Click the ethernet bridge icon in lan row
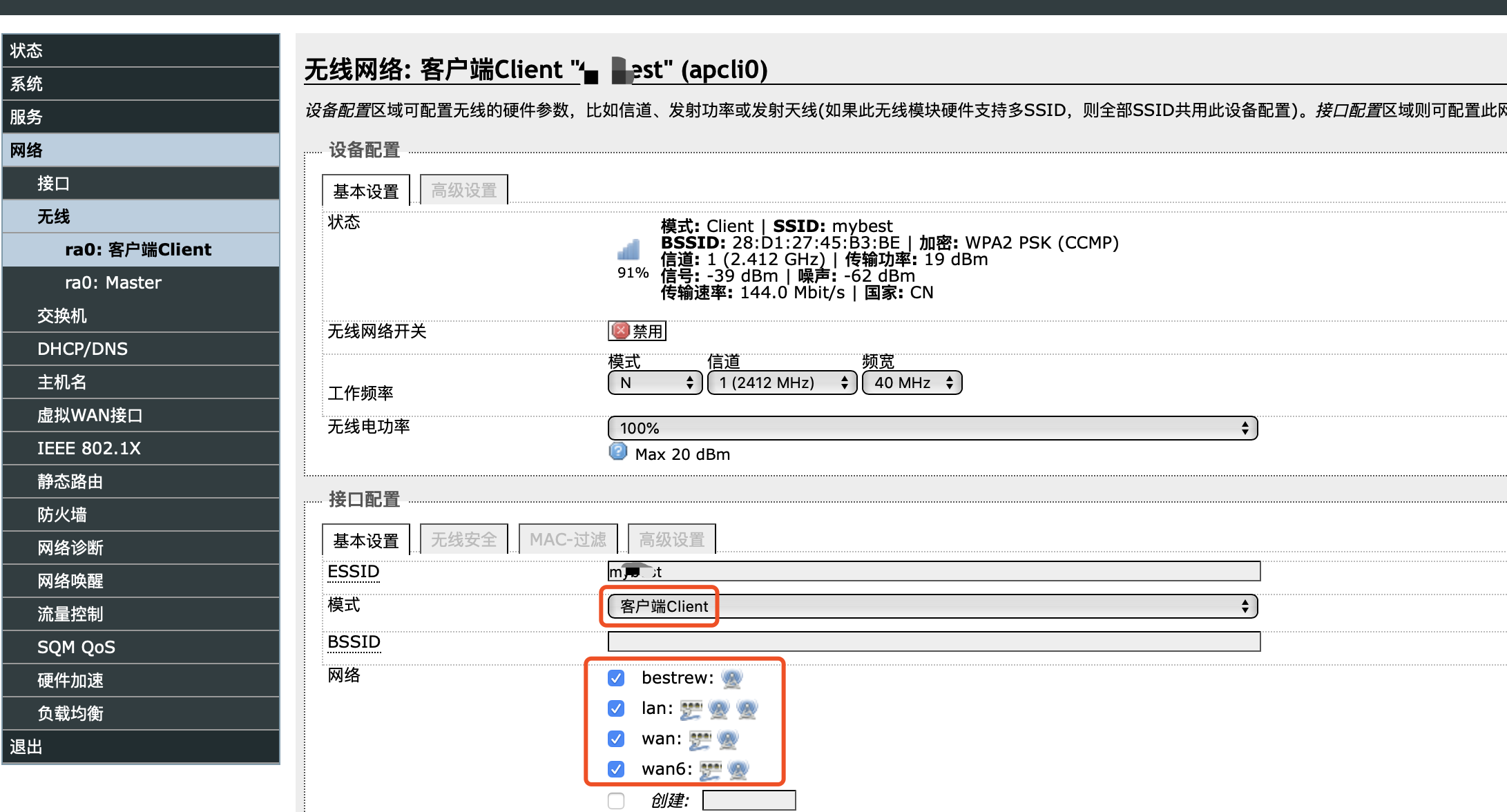The width and height of the screenshot is (1507, 812). (x=693, y=708)
